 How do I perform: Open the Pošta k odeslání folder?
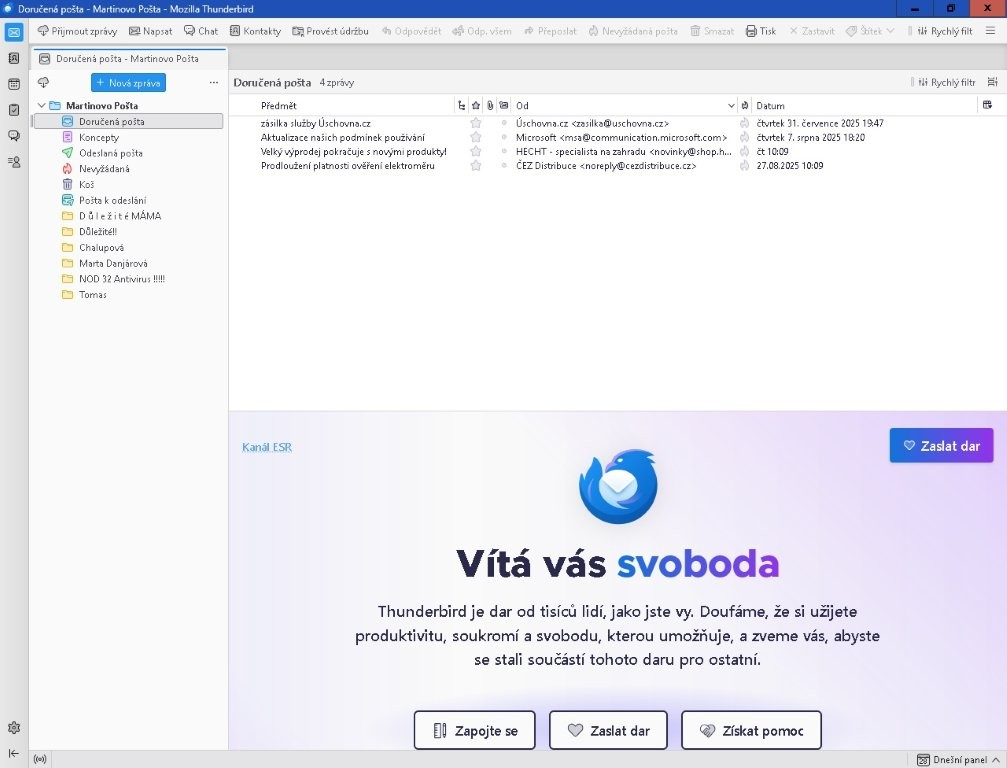(x=128, y=200)
